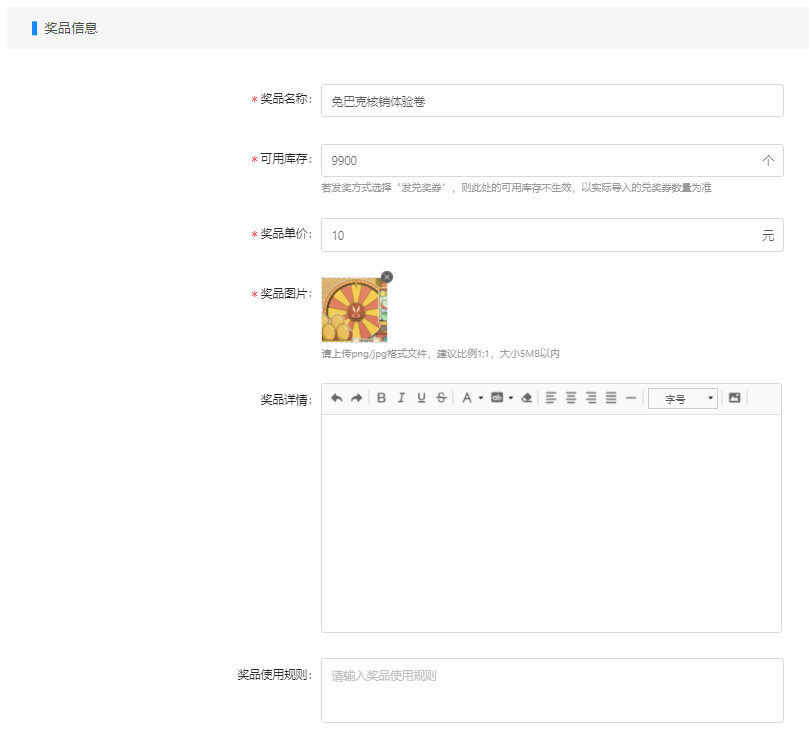
Task: Click inside the 奖品详情 rich text area
Action: point(551,523)
